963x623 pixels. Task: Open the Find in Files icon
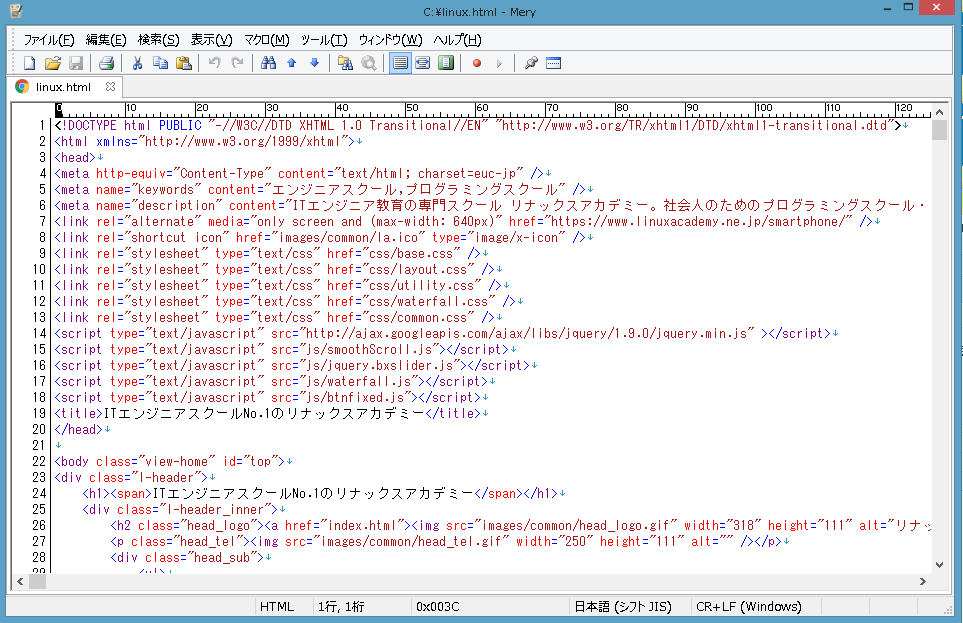pyautogui.click(x=345, y=63)
